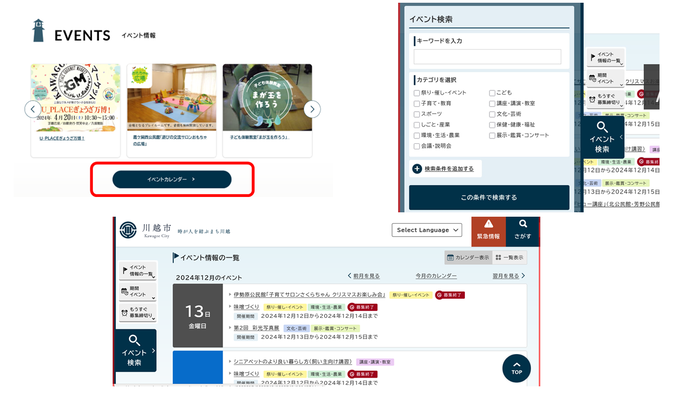Focus the キーワードを入力 text field
This screenshot has height=394, width=700.
[x=487, y=57]
